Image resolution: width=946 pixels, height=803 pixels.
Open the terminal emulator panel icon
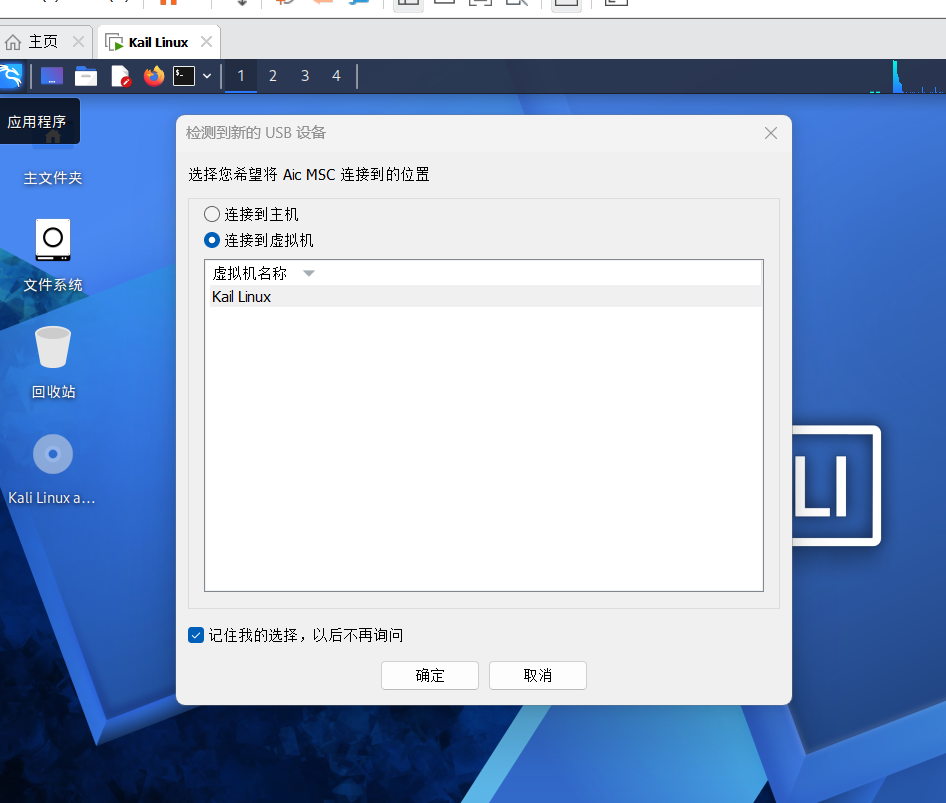[x=184, y=76]
